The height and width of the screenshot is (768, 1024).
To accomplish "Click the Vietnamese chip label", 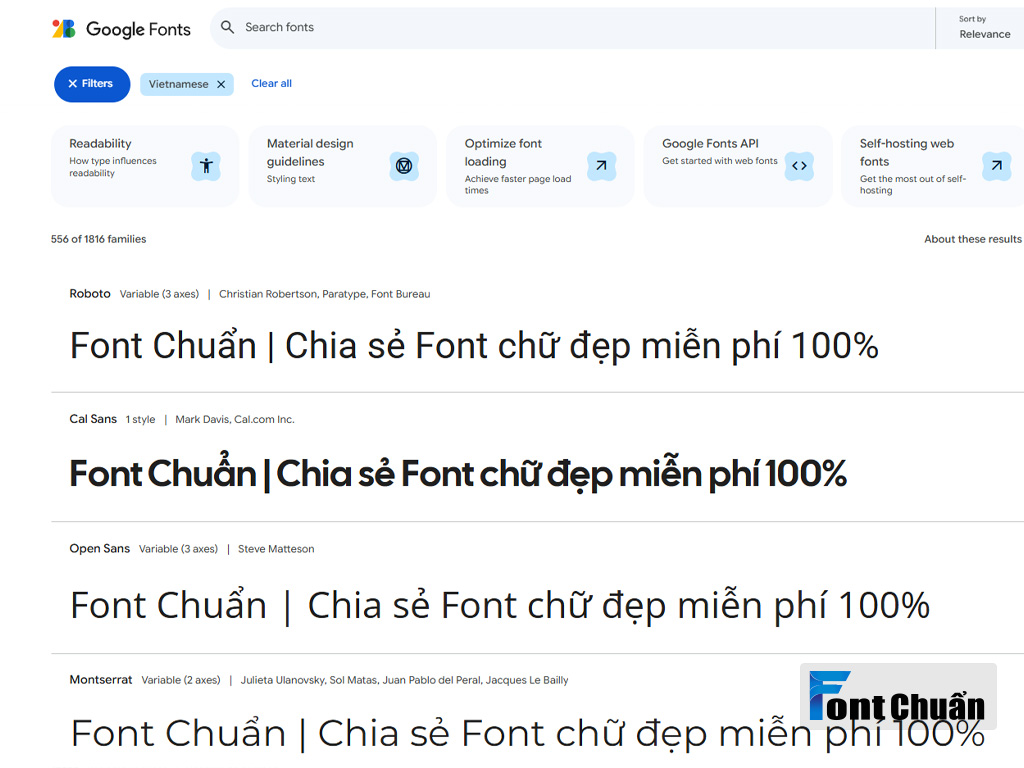I will tap(178, 84).
